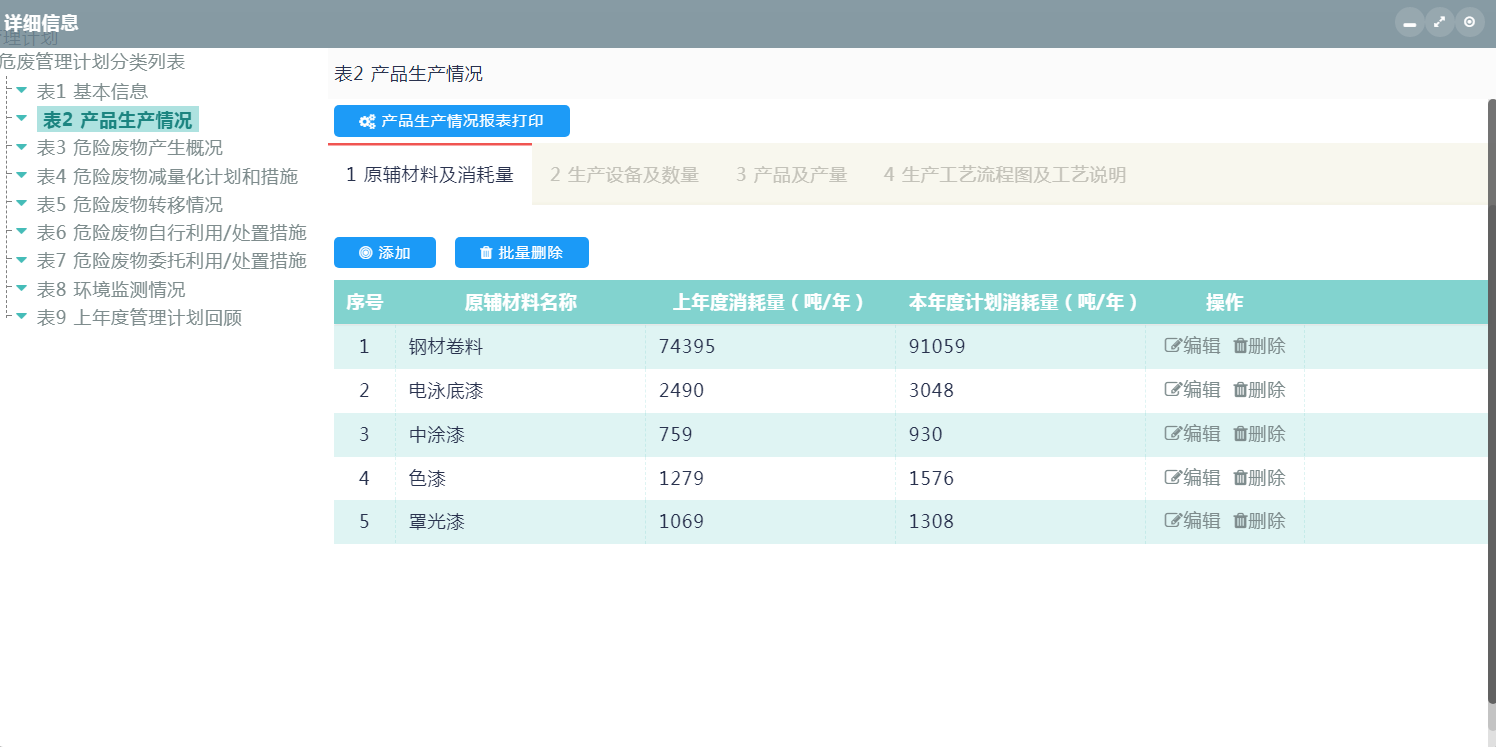
Task: Click 序号 column header
Action: tap(365, 302)
